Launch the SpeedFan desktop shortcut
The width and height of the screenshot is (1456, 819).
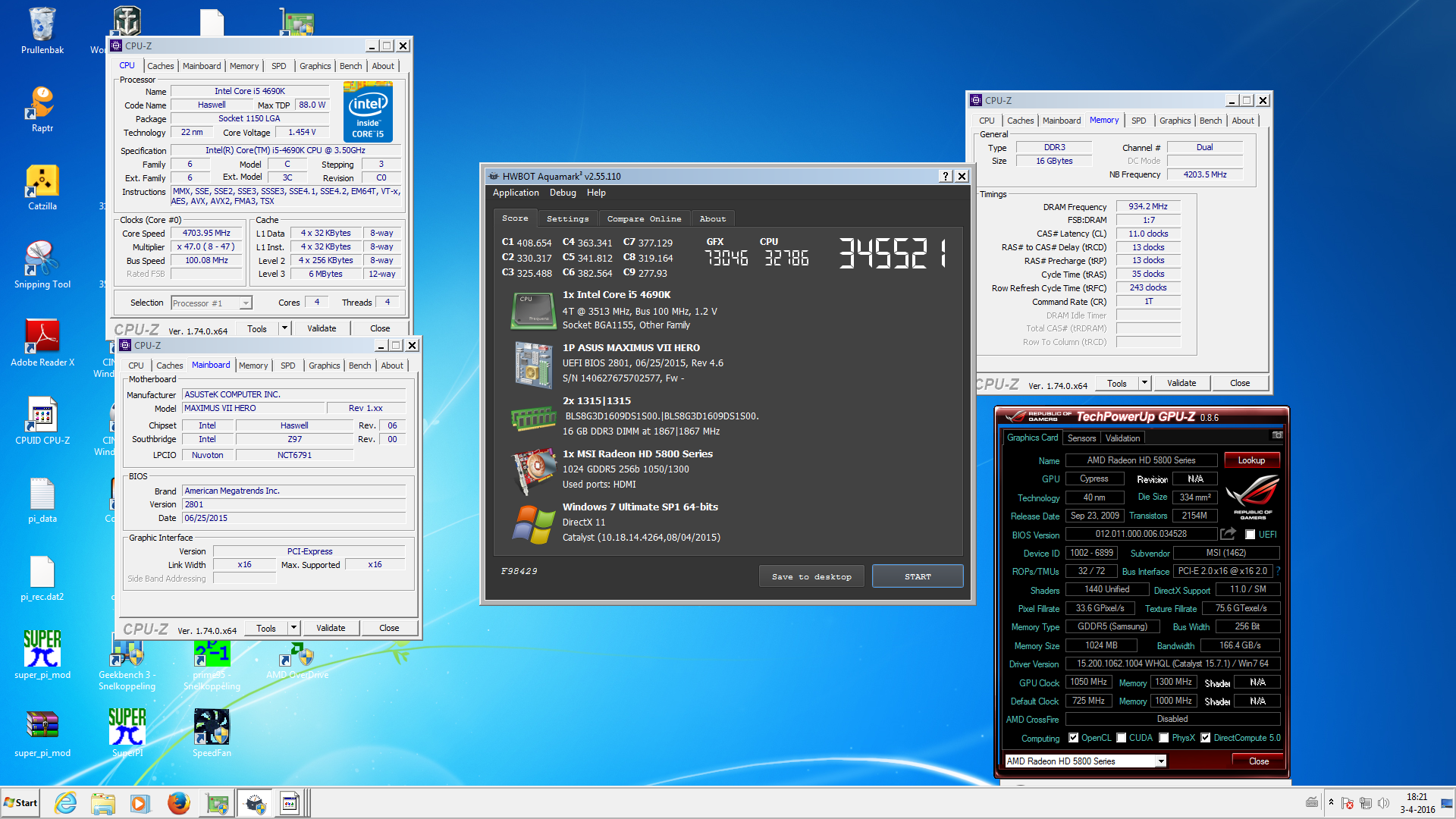[212, 733]
